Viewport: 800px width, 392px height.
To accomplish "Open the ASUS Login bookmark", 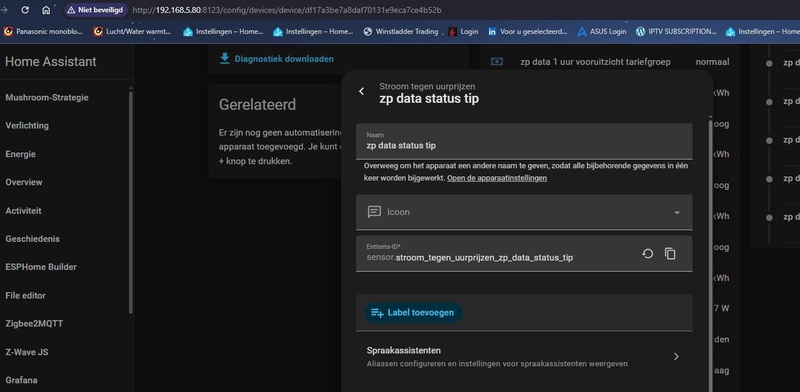I will point(602,31).
